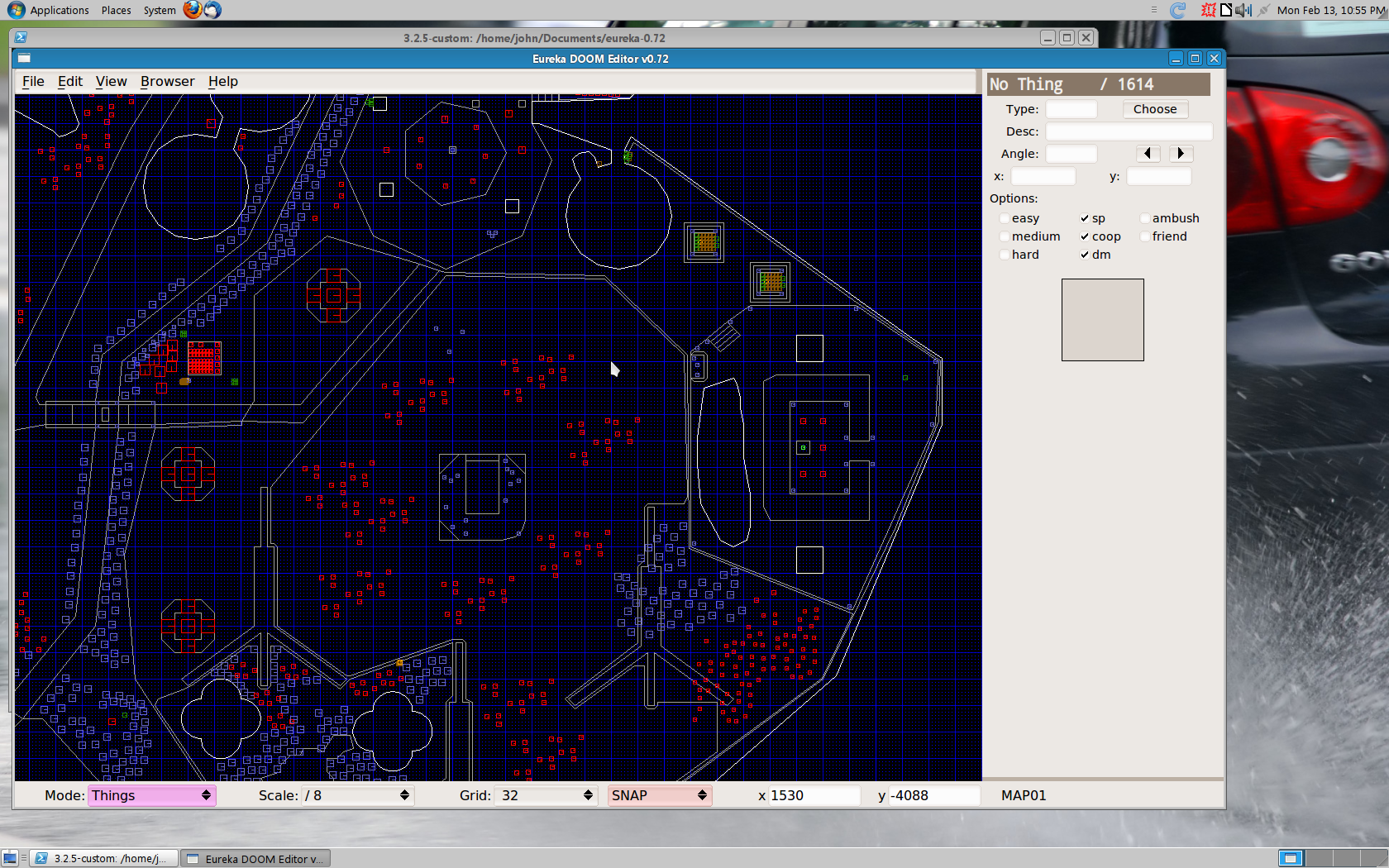The height and width of the screenshot is (868, 1389).
Task: Launch Thunderbird mail icon in top panel
Action: [212, 10]
